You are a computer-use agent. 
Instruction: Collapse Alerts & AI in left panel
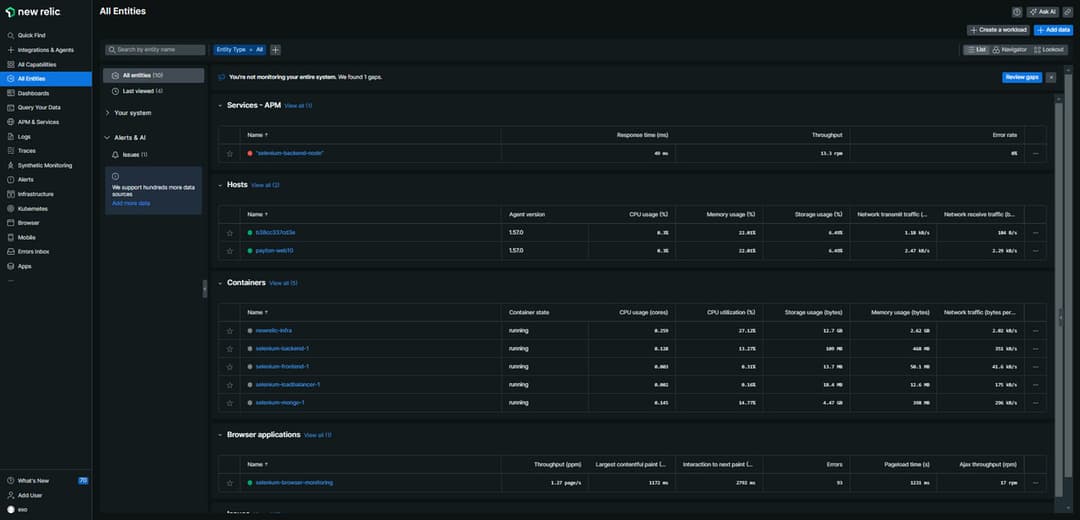coord(107,138)
